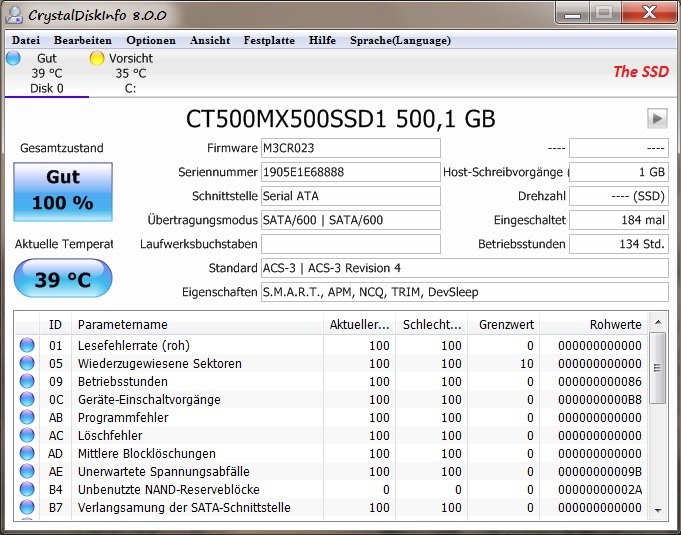Click the scrollbar up arrow in SMART list
This screenshot has height=535, width=681.
(658, 322)
